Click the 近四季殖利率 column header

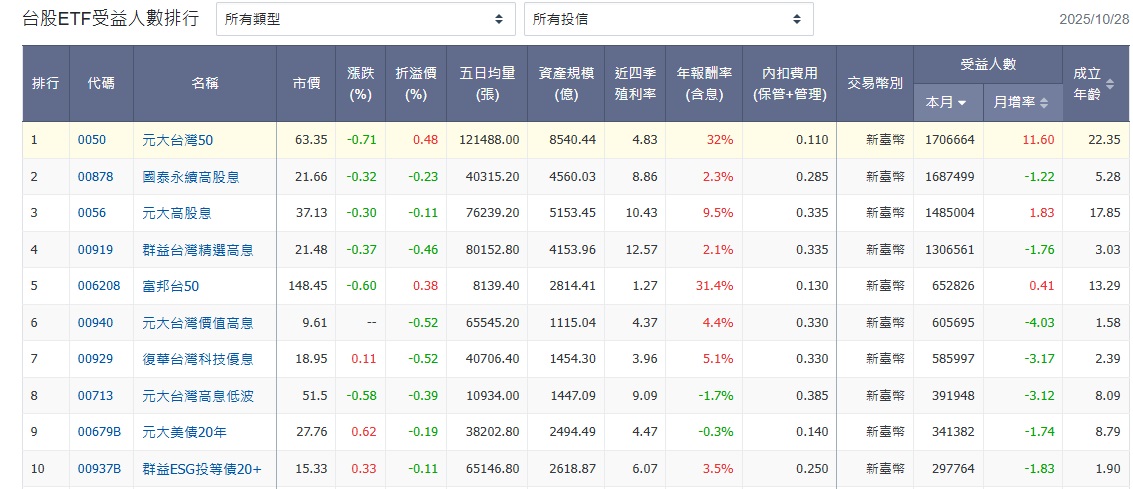point(636,84)
